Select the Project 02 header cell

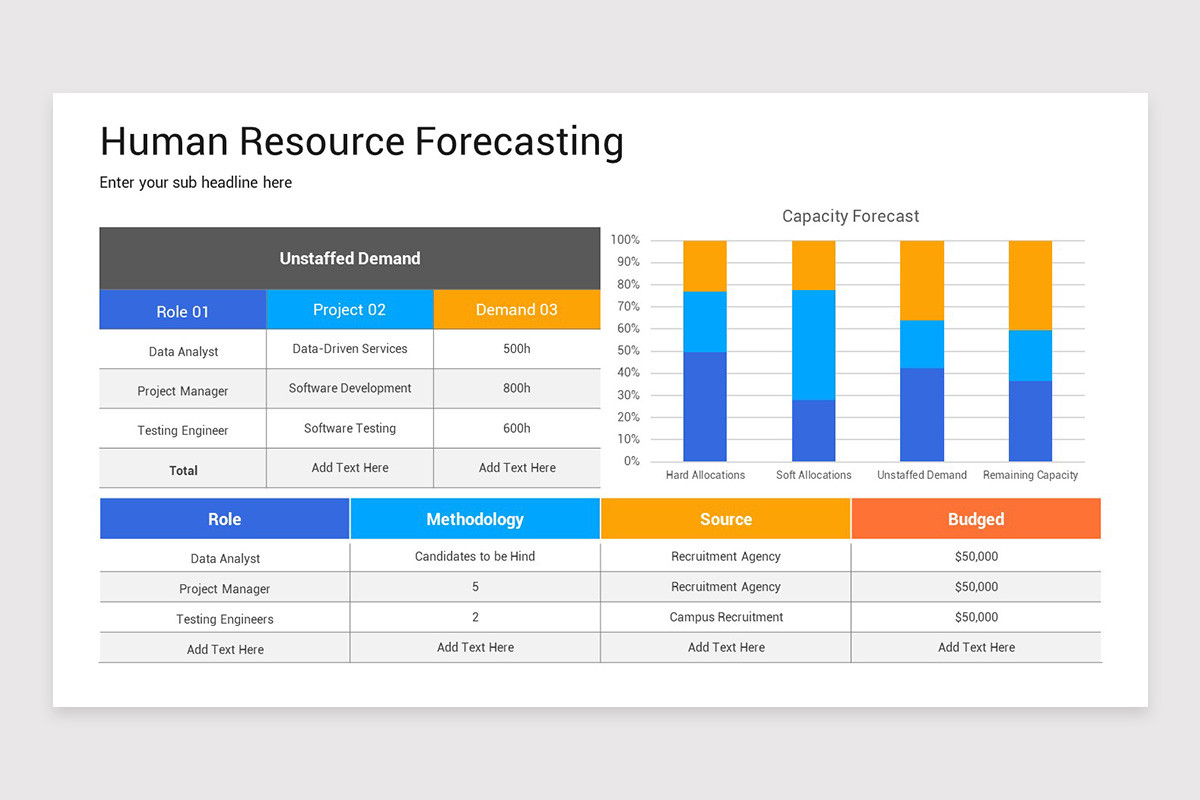pos(349,310)
